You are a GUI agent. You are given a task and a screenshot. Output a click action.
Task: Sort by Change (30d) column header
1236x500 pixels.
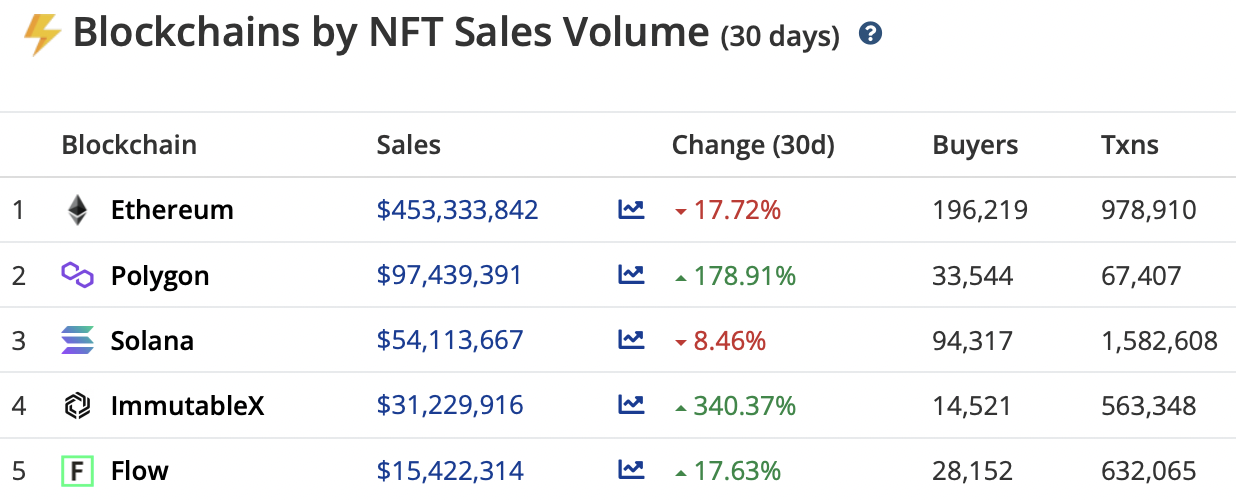753,145
